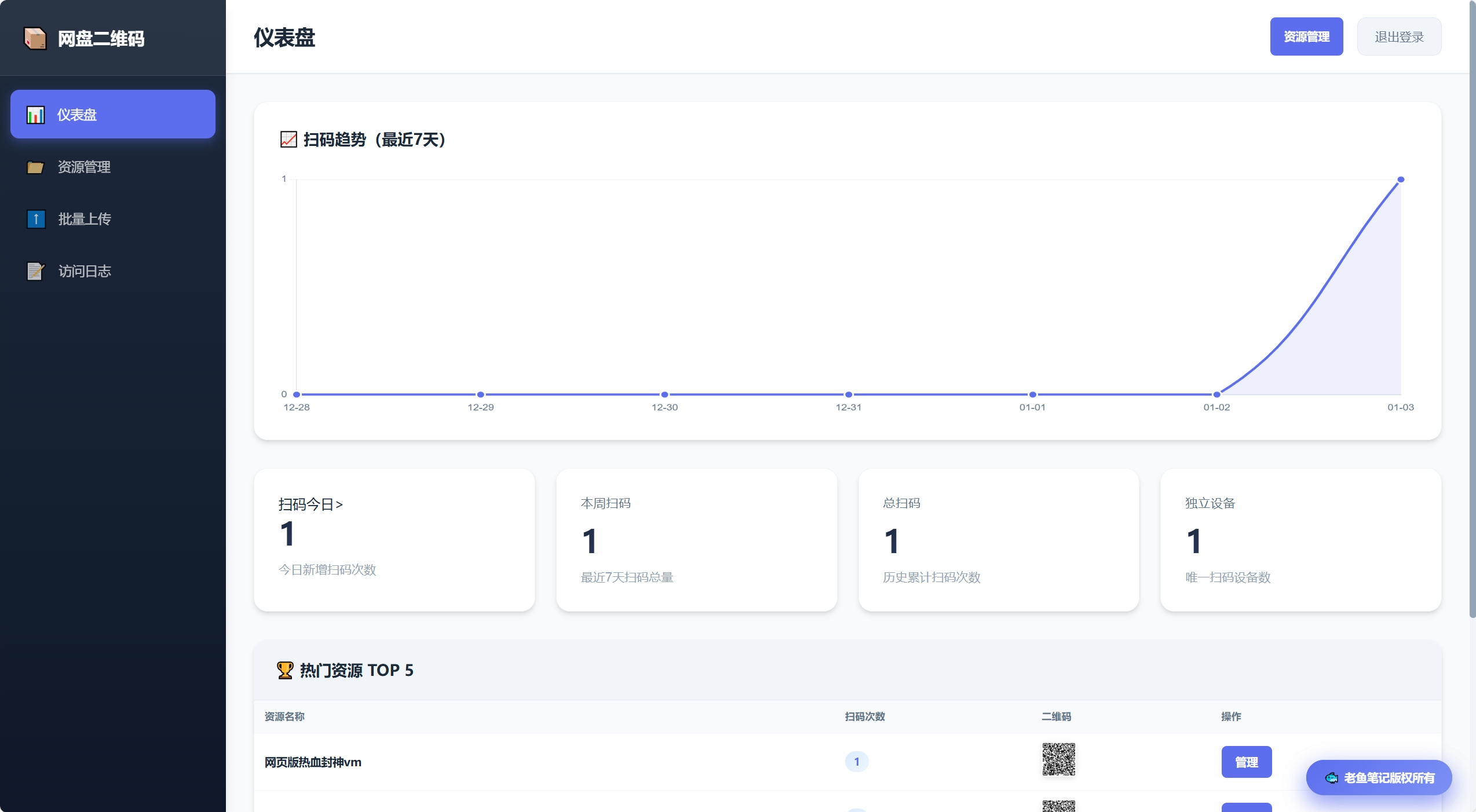Click the fish icon in copyright badge
Image resolution: width=1476 pixels, height=812 pixels.
(1331, 778)
